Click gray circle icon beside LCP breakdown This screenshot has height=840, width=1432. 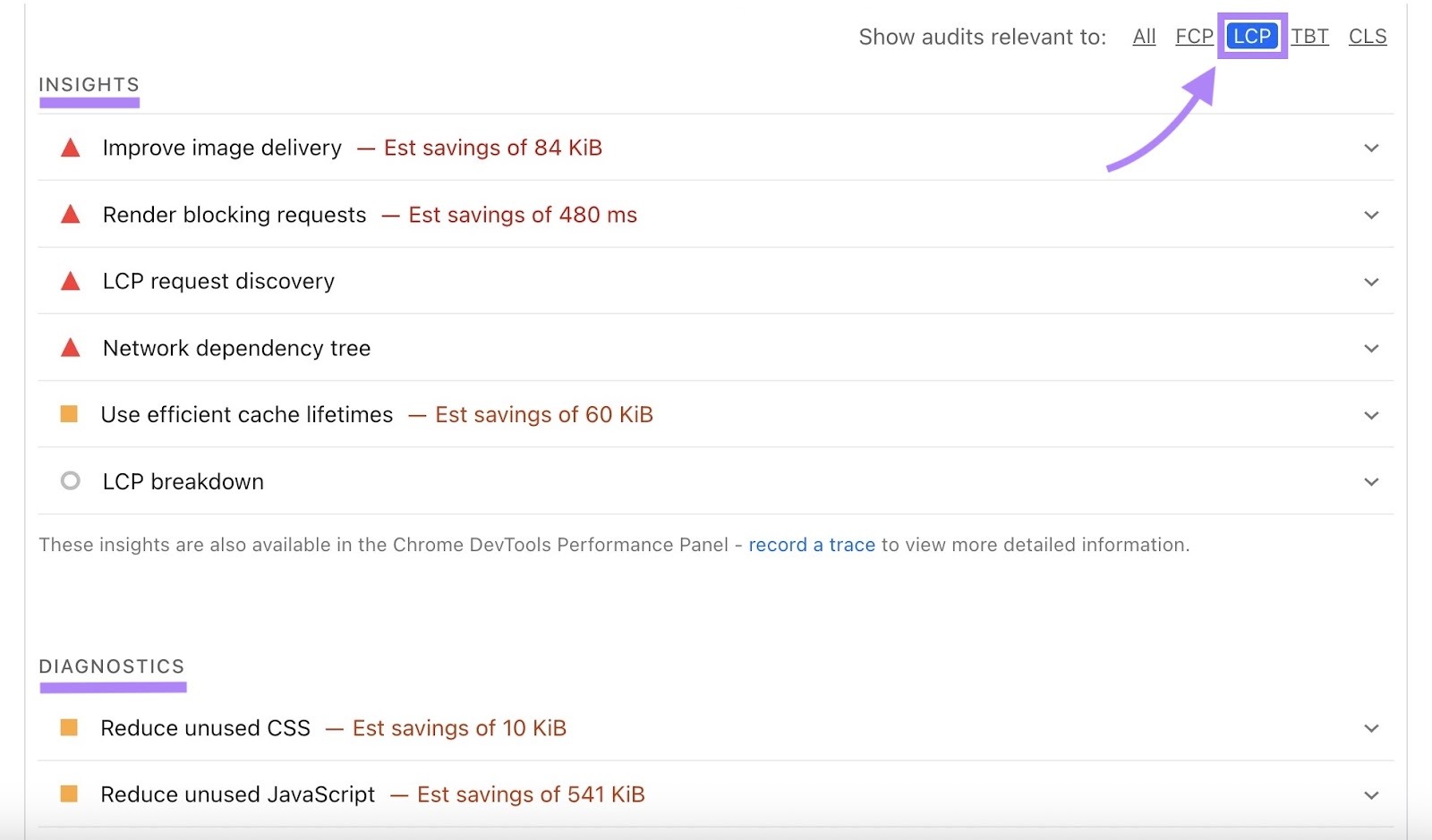[x=70, y=481]
